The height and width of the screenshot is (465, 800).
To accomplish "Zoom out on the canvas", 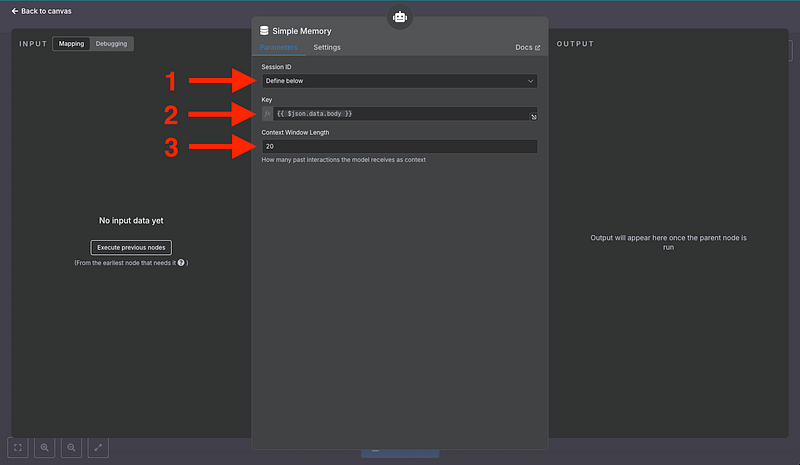I will click(x=71, y=448).
